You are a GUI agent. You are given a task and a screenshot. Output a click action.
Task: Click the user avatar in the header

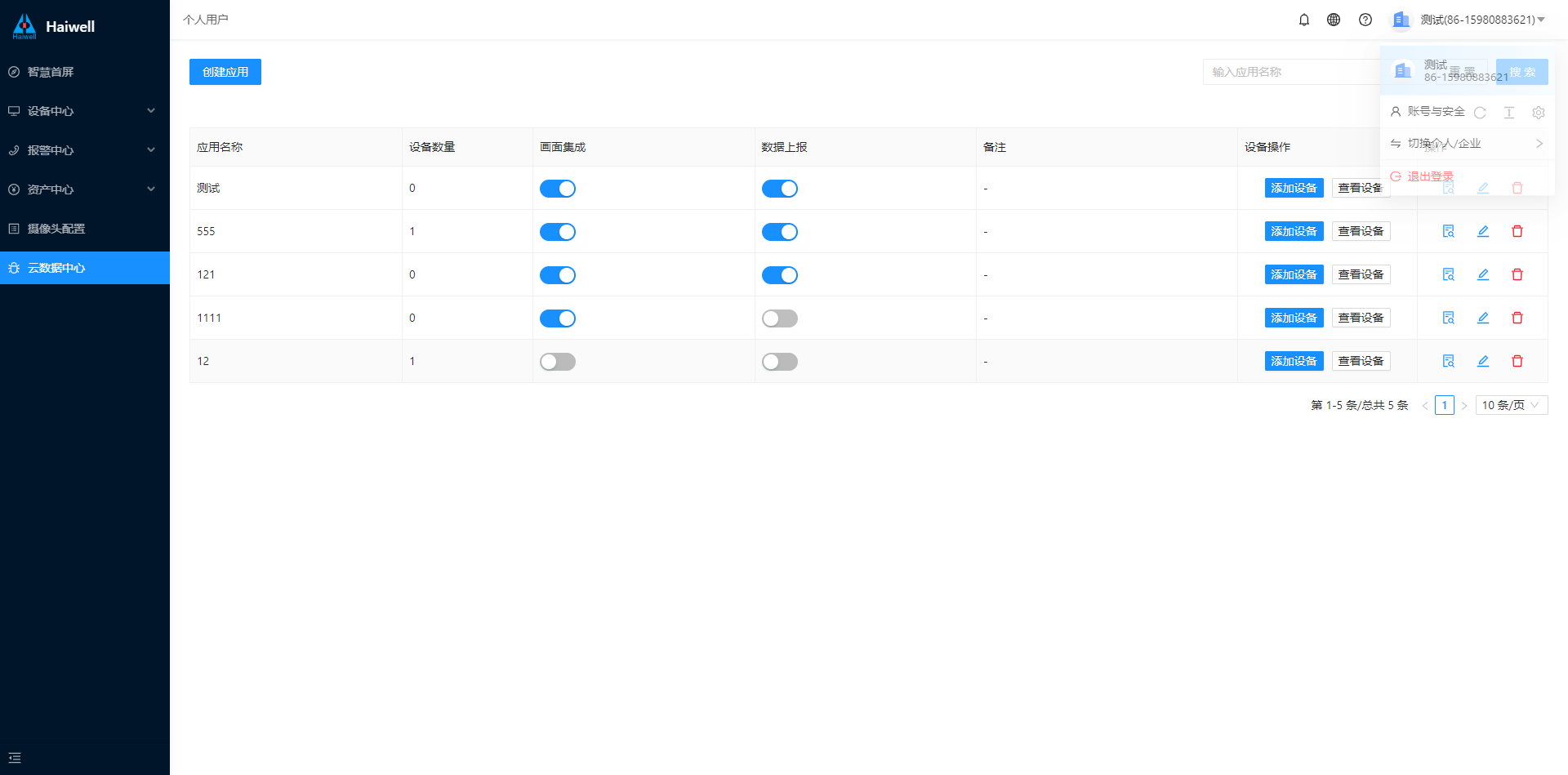click(x=1401, y=20)
